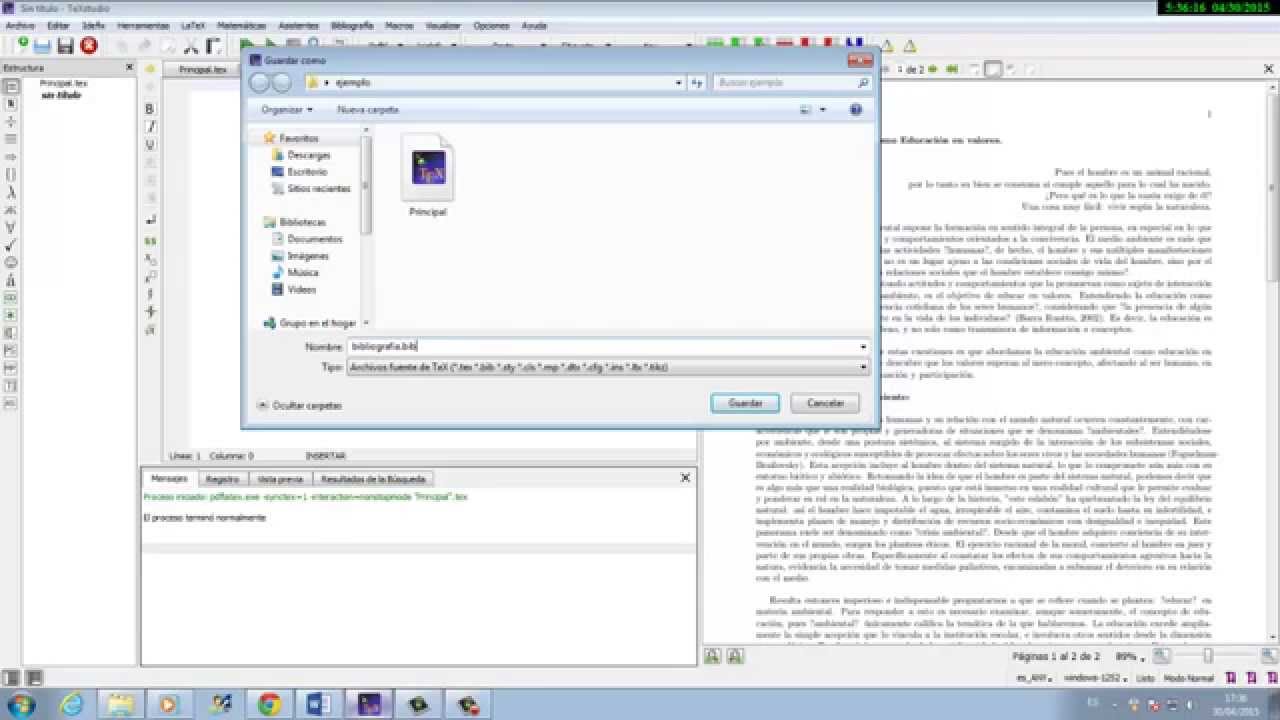
Task: Open Windows Explorer folder from taskbar
Action: (x=121, y=704)
